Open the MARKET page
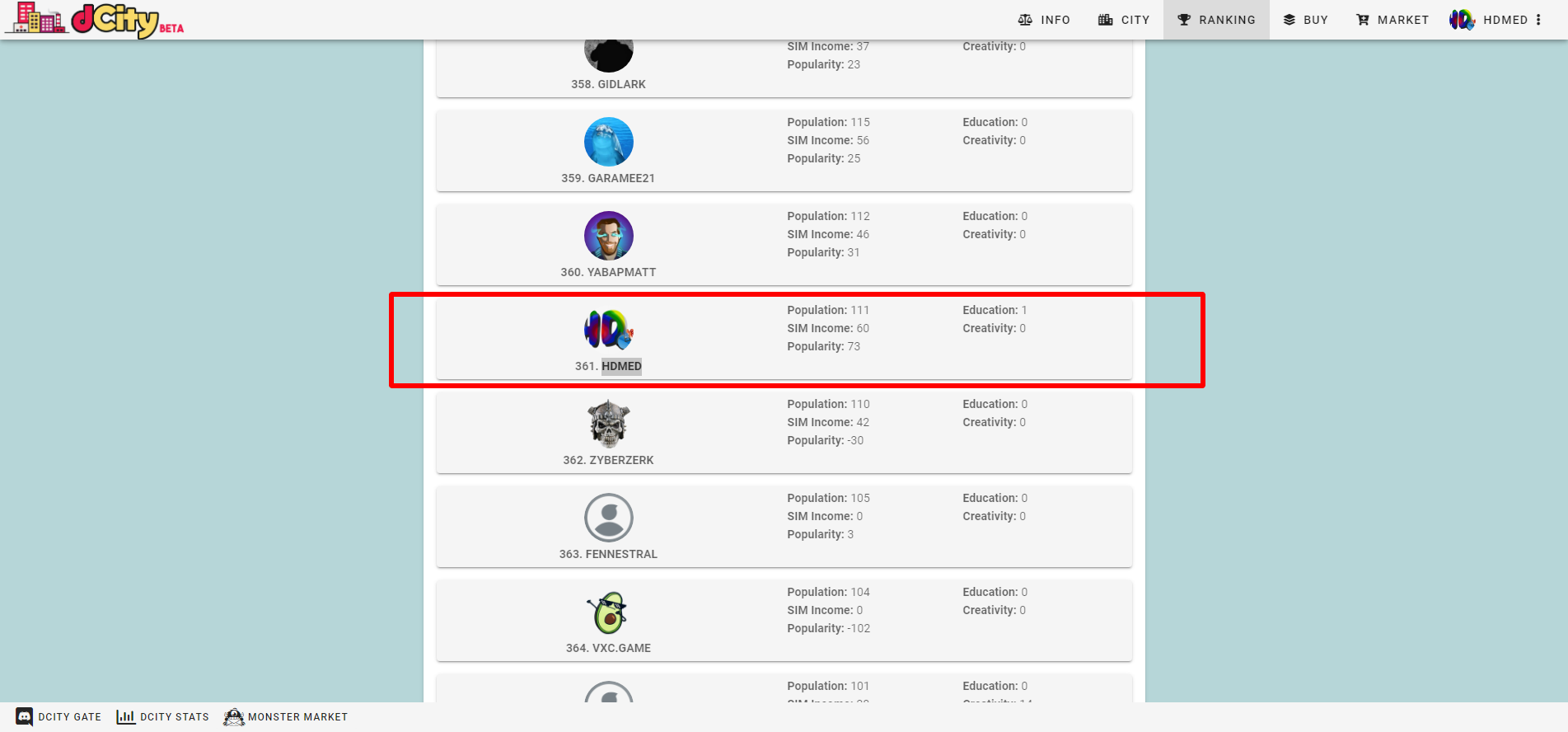1568x732 pixels. tap(1392, 20)
